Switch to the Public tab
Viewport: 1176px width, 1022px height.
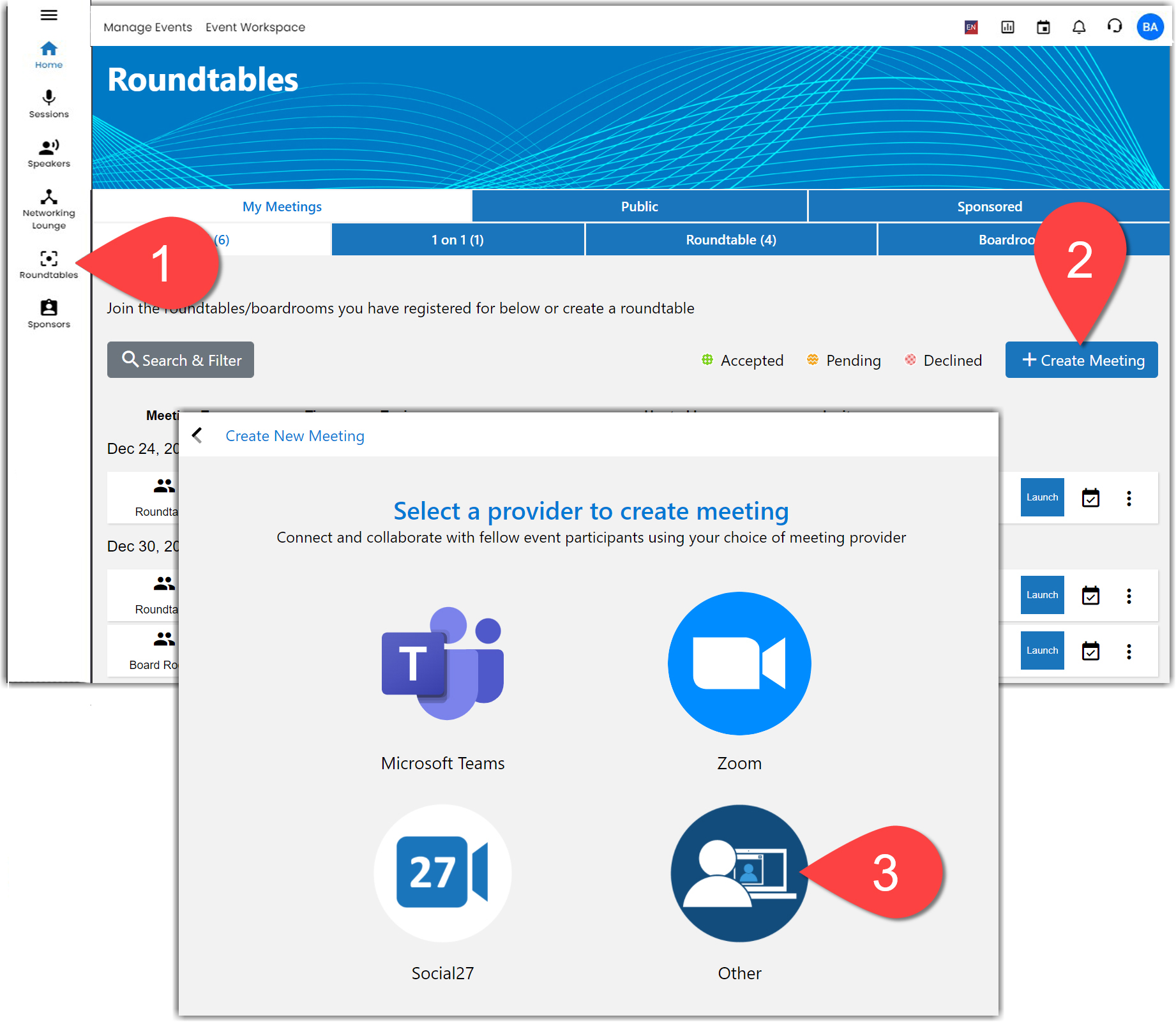[639, 206]
